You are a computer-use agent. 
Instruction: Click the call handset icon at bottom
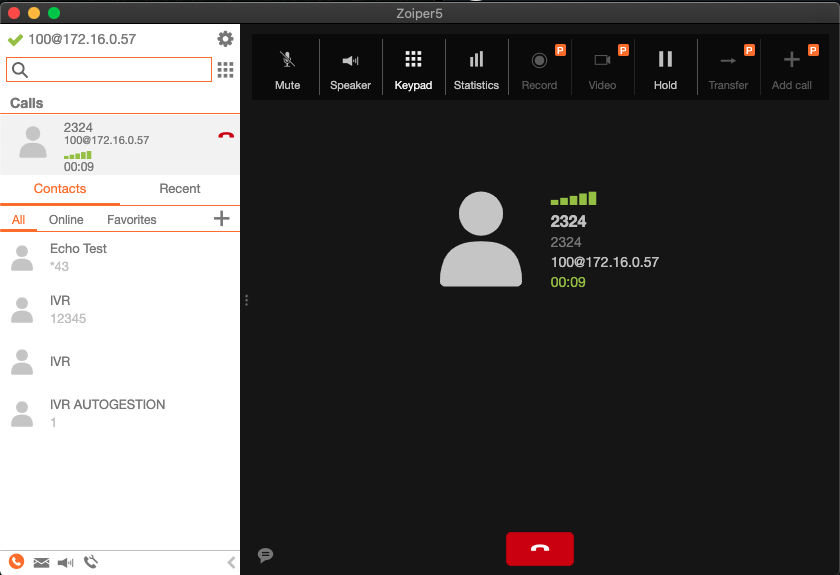[x=91, y=562]
